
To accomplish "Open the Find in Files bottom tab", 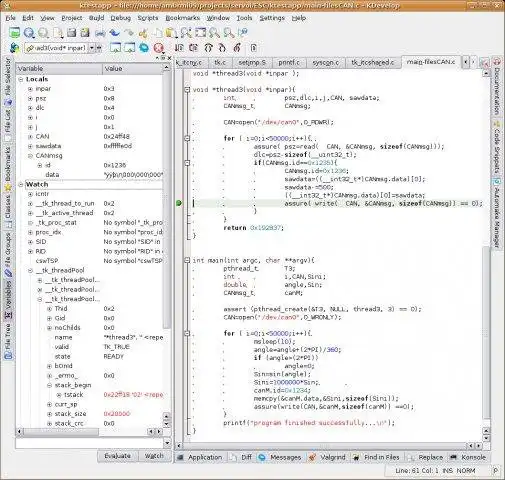I will (x=376, y=457).
